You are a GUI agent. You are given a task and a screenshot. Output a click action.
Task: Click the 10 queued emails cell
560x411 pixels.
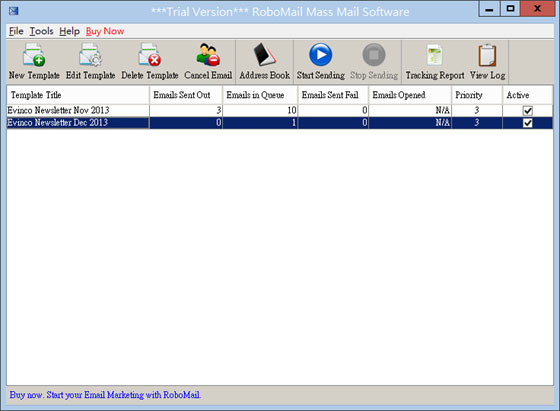coord(260,110)
